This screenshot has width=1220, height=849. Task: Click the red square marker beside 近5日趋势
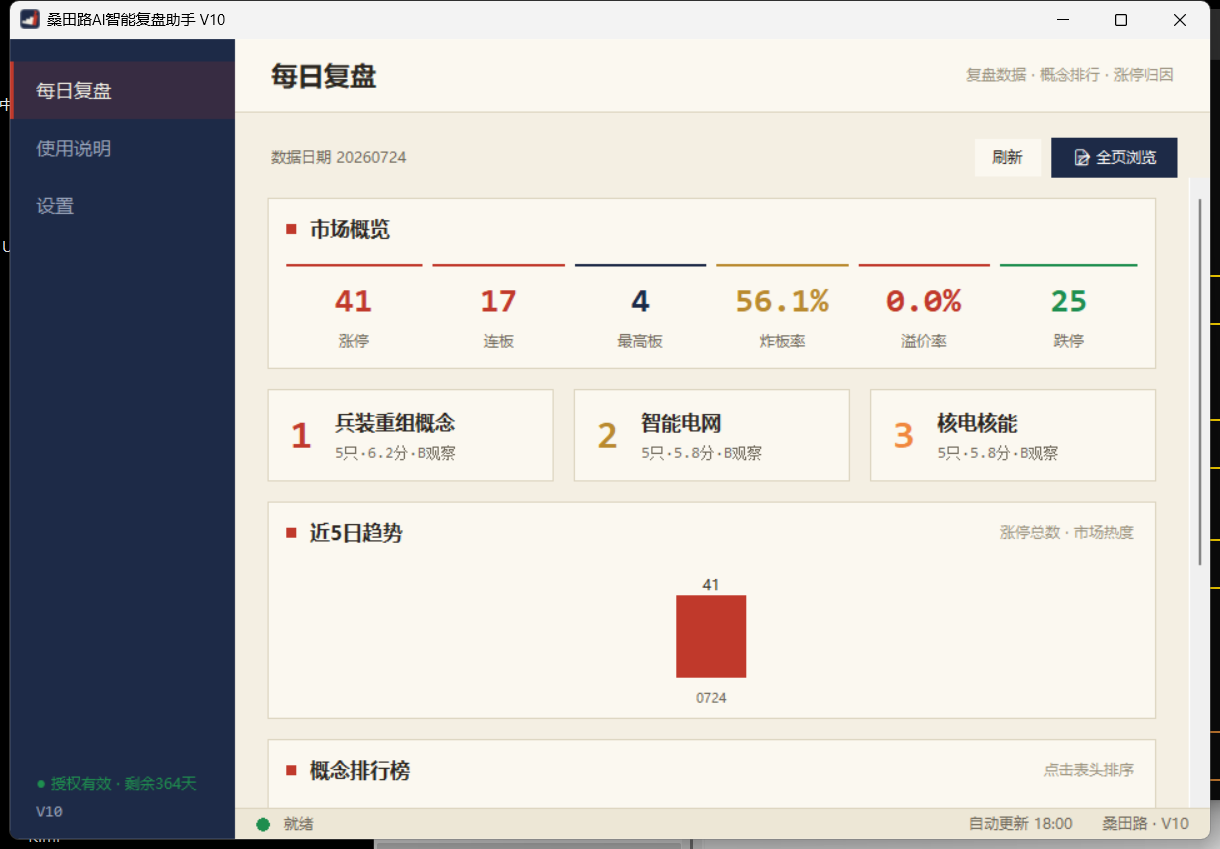point(292,533)
